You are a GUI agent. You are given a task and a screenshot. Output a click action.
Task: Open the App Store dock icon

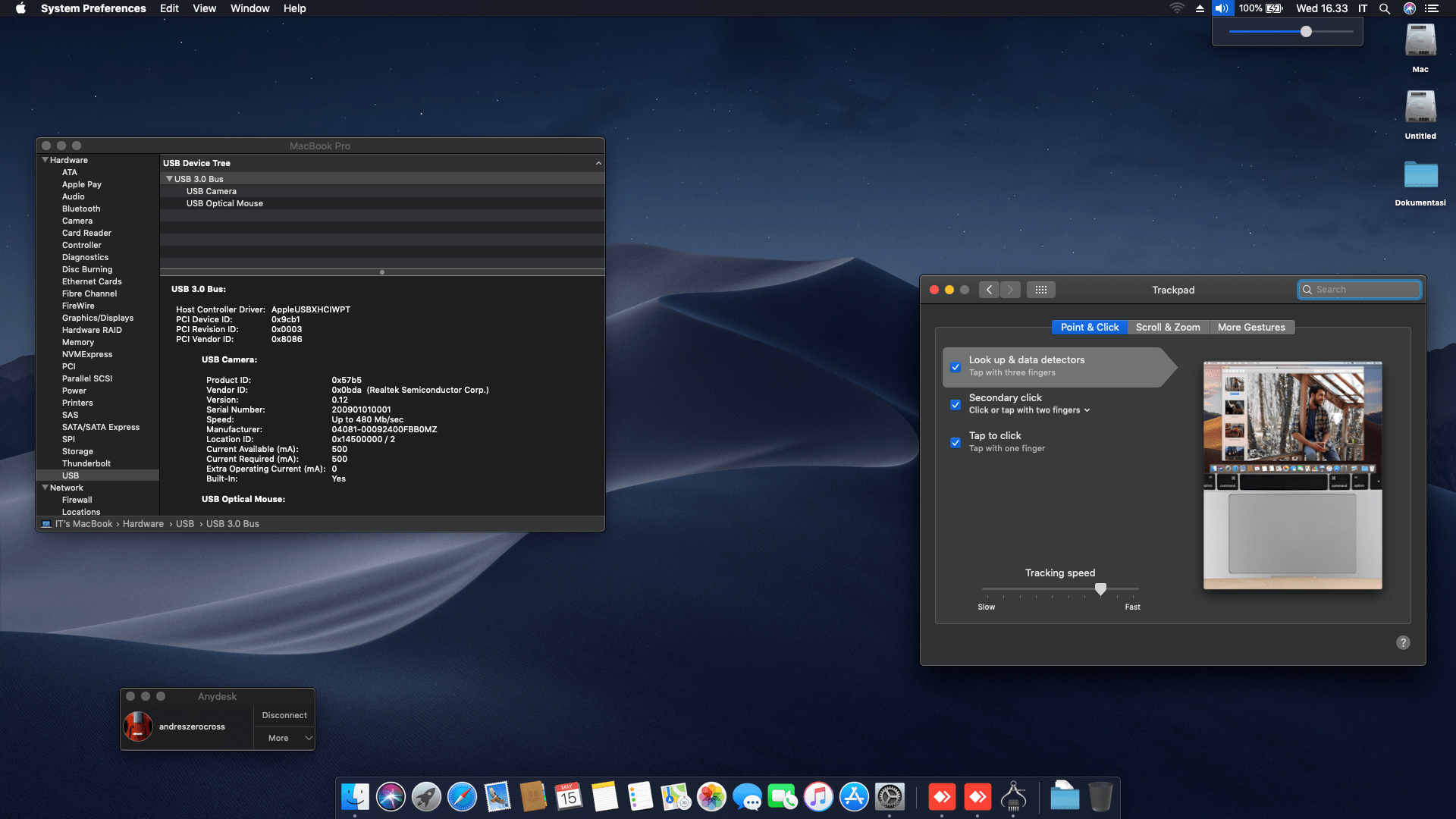coord(854,797)
